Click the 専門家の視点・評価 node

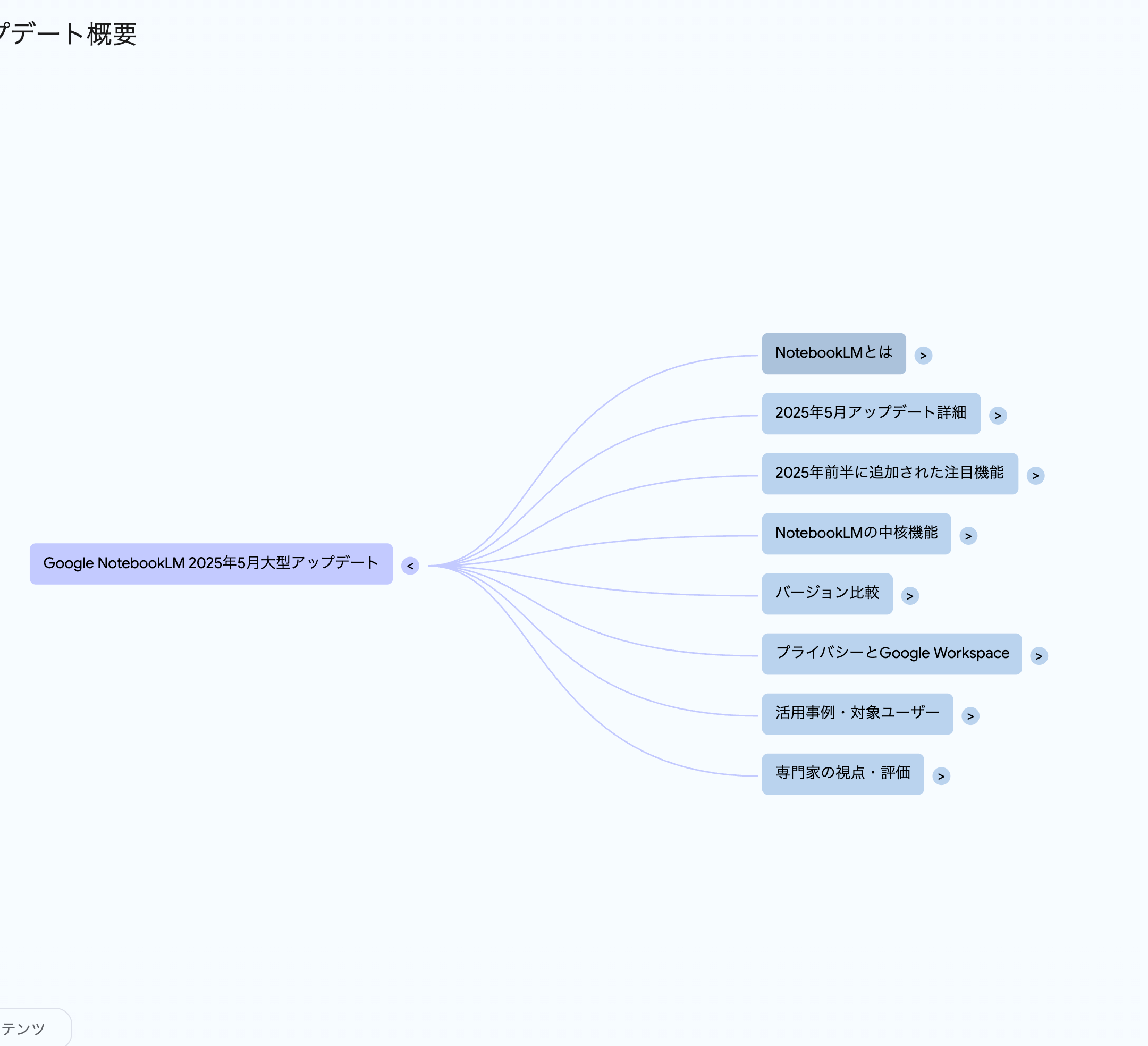pos(842,774)
